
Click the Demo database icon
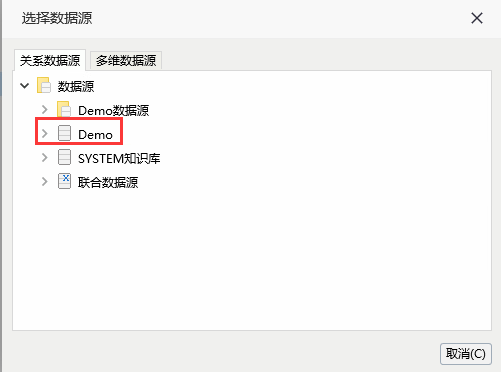click(x=64, y=133)
